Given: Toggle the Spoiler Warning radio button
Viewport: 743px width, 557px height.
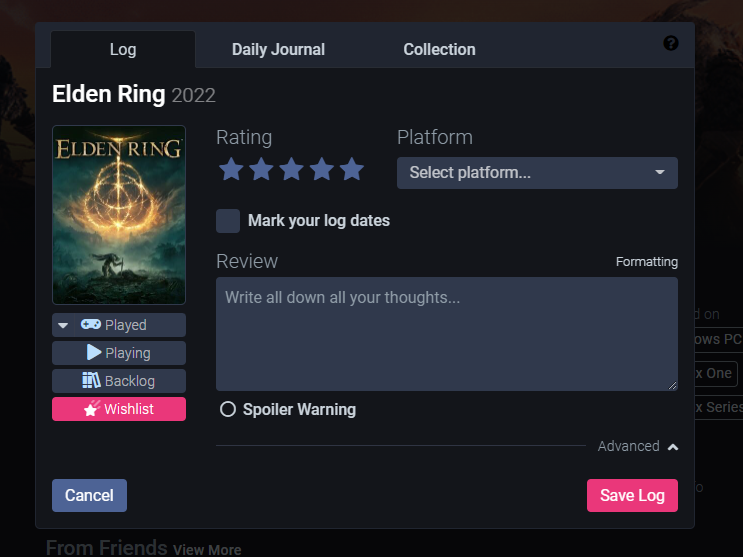Looking at the screenshot, I should 228,409.
